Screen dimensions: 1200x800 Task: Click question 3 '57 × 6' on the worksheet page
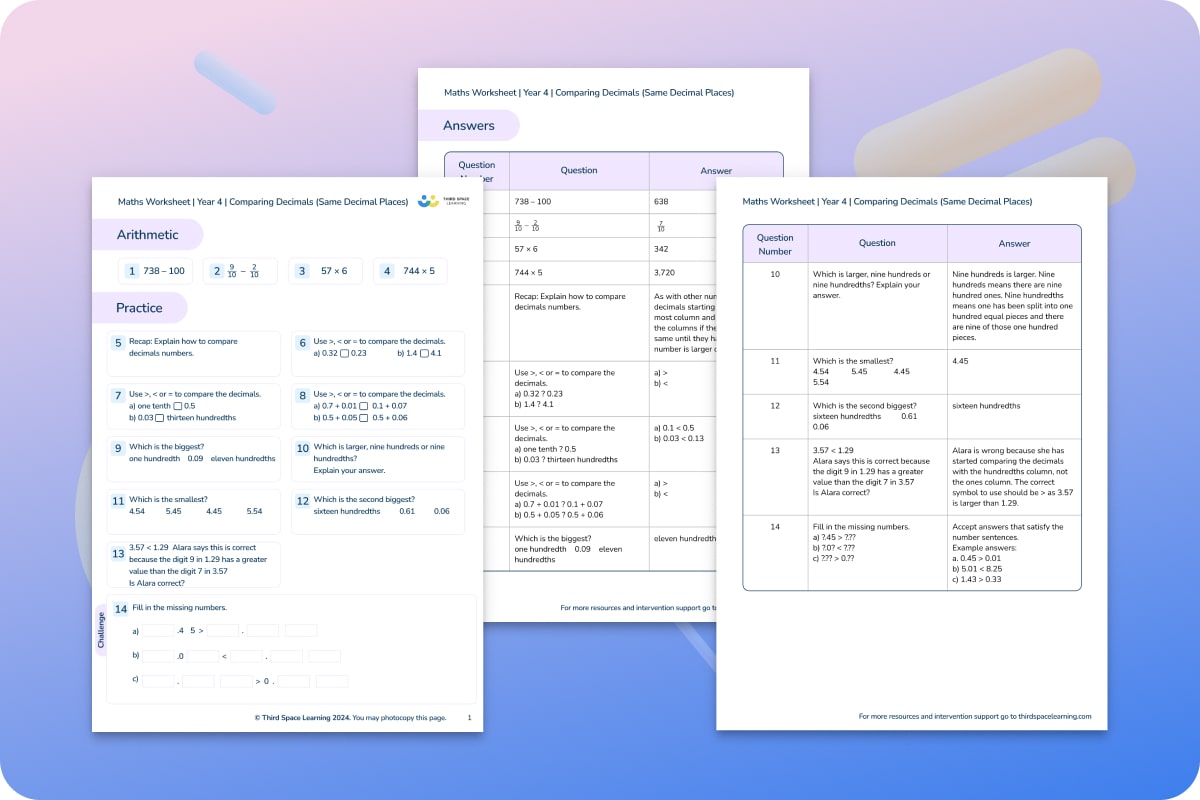327,271
